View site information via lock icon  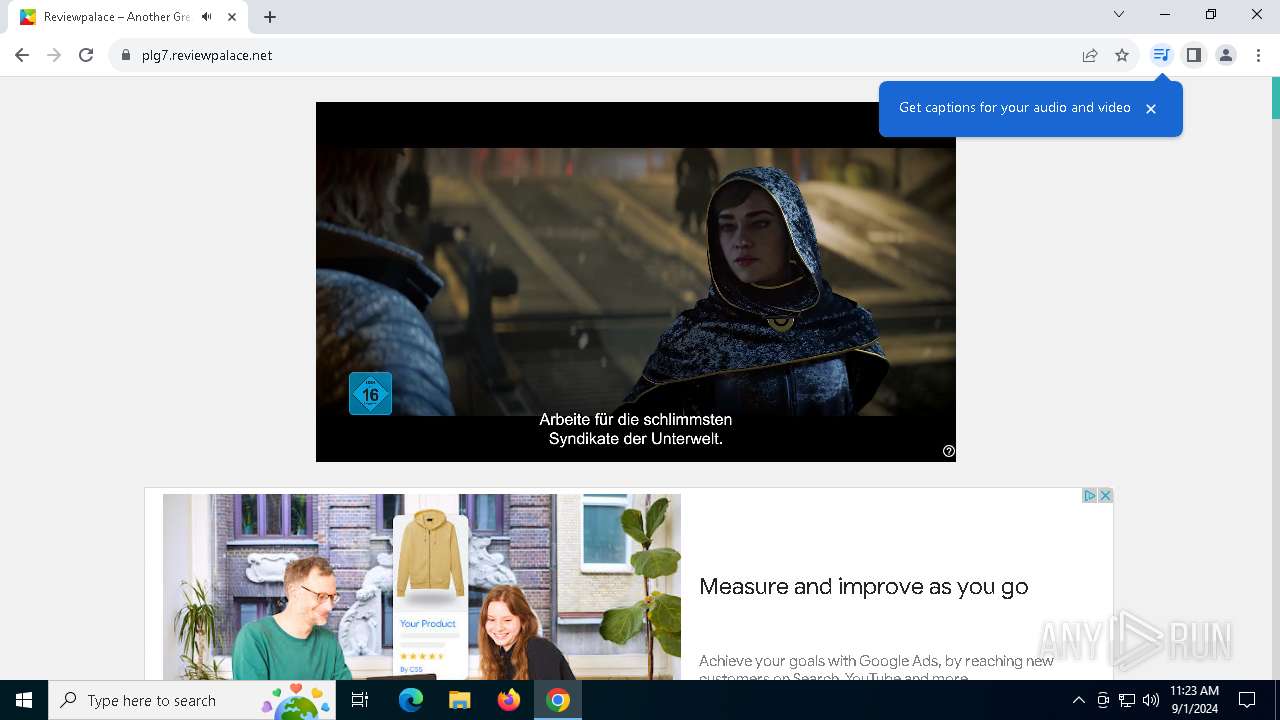coord(126,55)
